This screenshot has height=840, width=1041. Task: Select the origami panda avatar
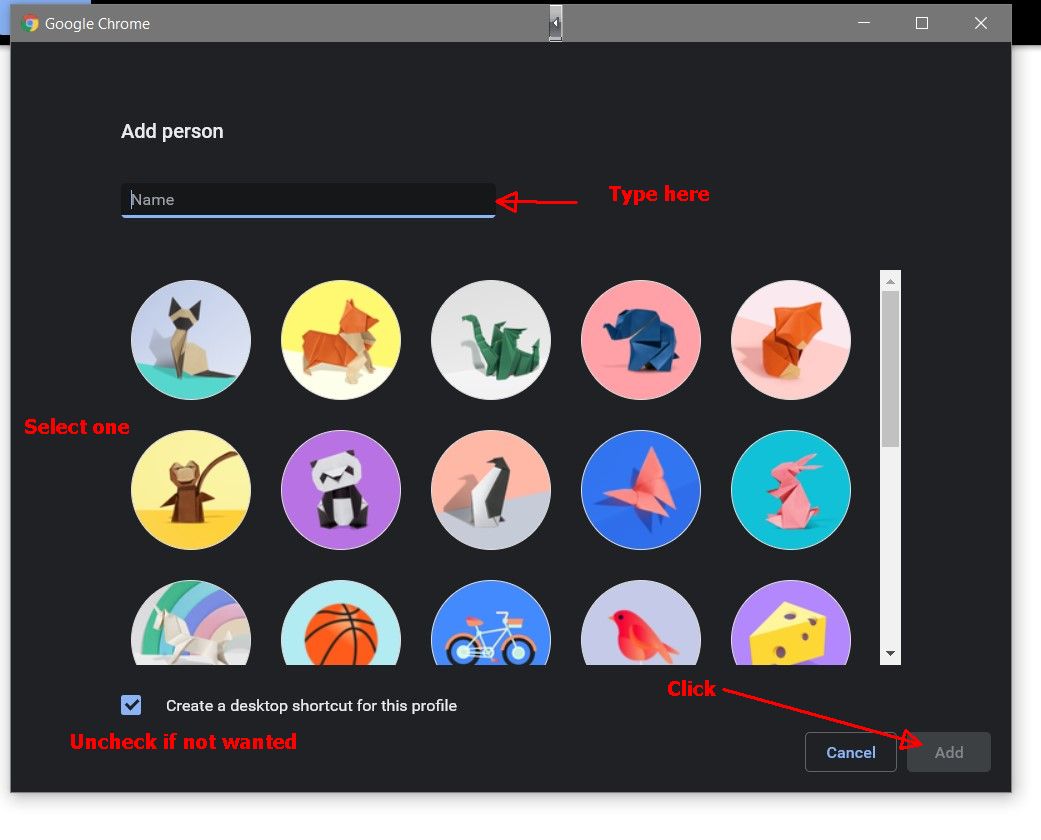point(341,490)
